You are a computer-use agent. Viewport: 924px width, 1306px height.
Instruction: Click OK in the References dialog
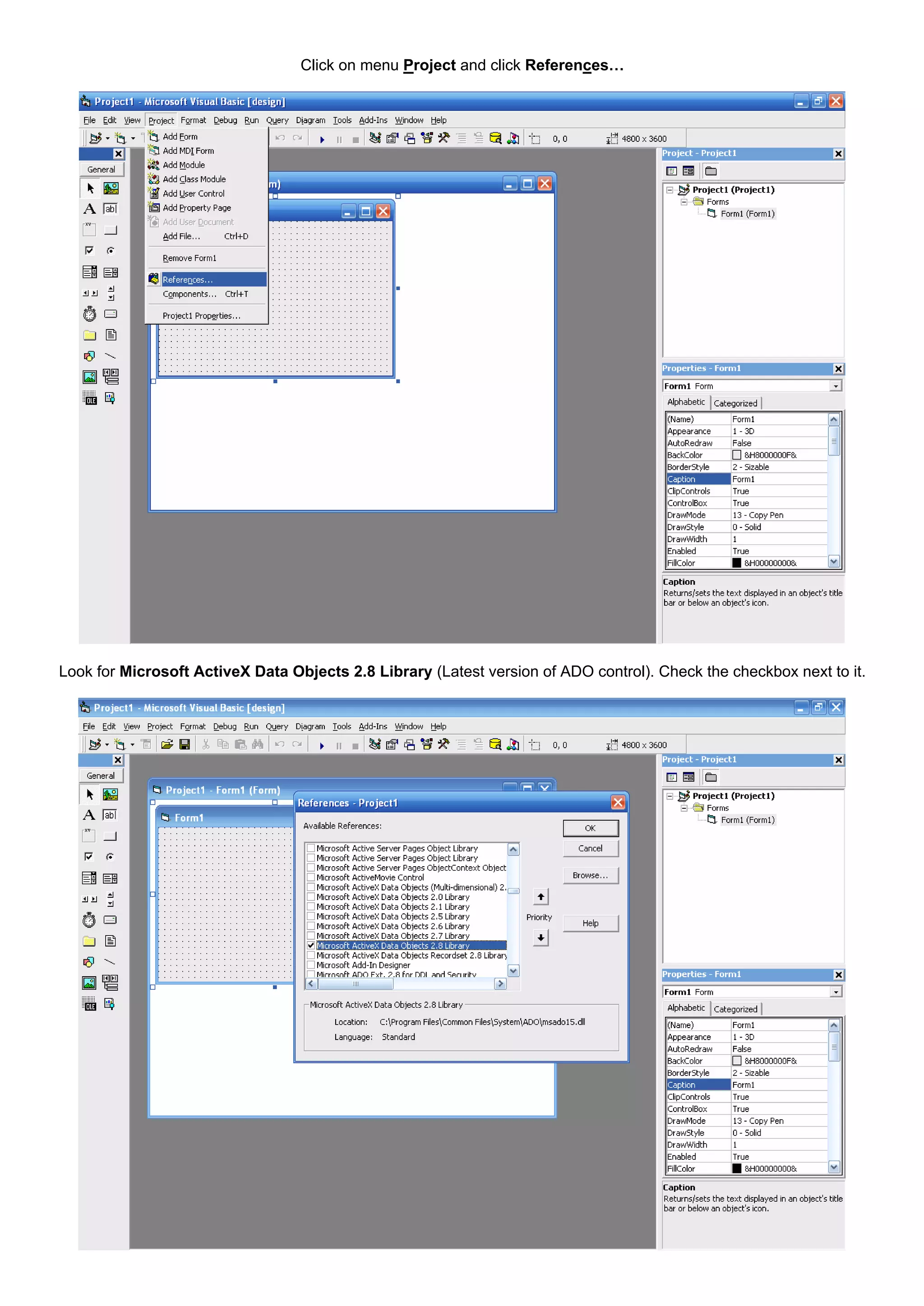click(x=590, y=828)
